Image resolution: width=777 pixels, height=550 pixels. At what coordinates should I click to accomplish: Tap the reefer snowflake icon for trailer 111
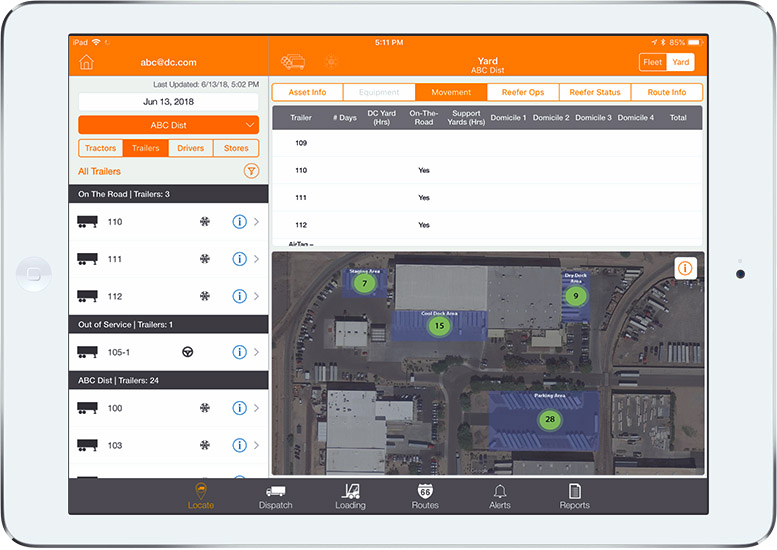coord(205,259)
